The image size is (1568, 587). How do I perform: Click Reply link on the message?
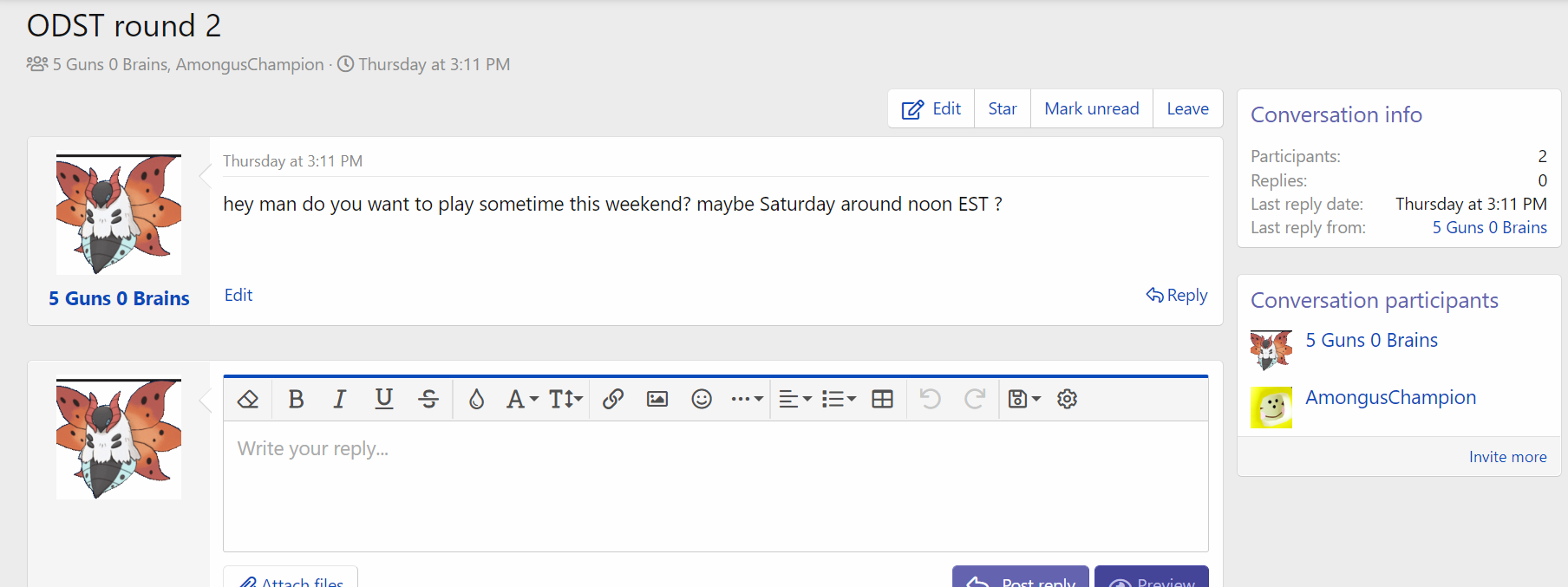click(1177, 295)
